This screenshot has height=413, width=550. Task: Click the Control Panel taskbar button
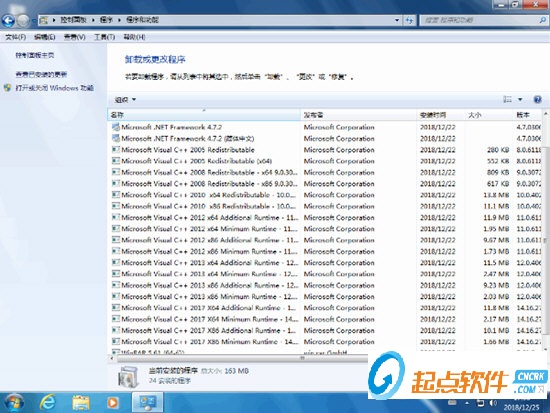pos(147,402)
